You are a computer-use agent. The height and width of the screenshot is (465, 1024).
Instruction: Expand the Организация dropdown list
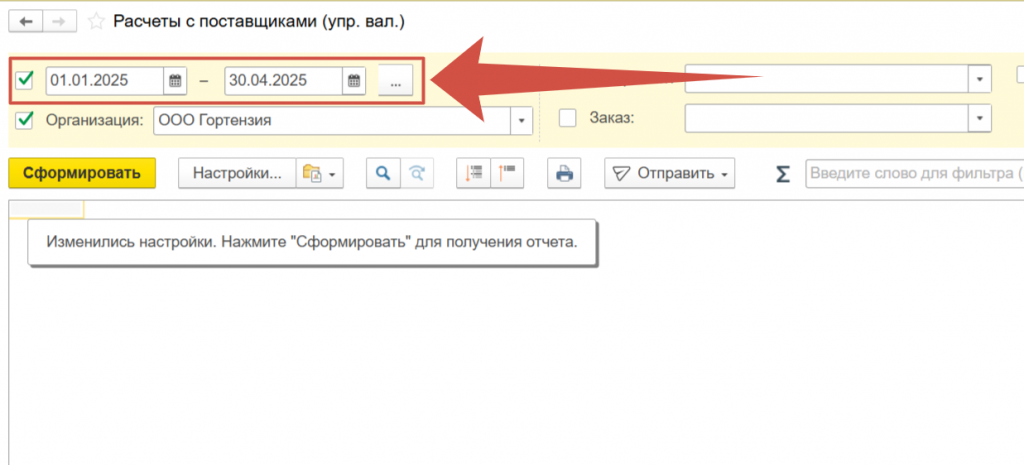pos(521,121)
